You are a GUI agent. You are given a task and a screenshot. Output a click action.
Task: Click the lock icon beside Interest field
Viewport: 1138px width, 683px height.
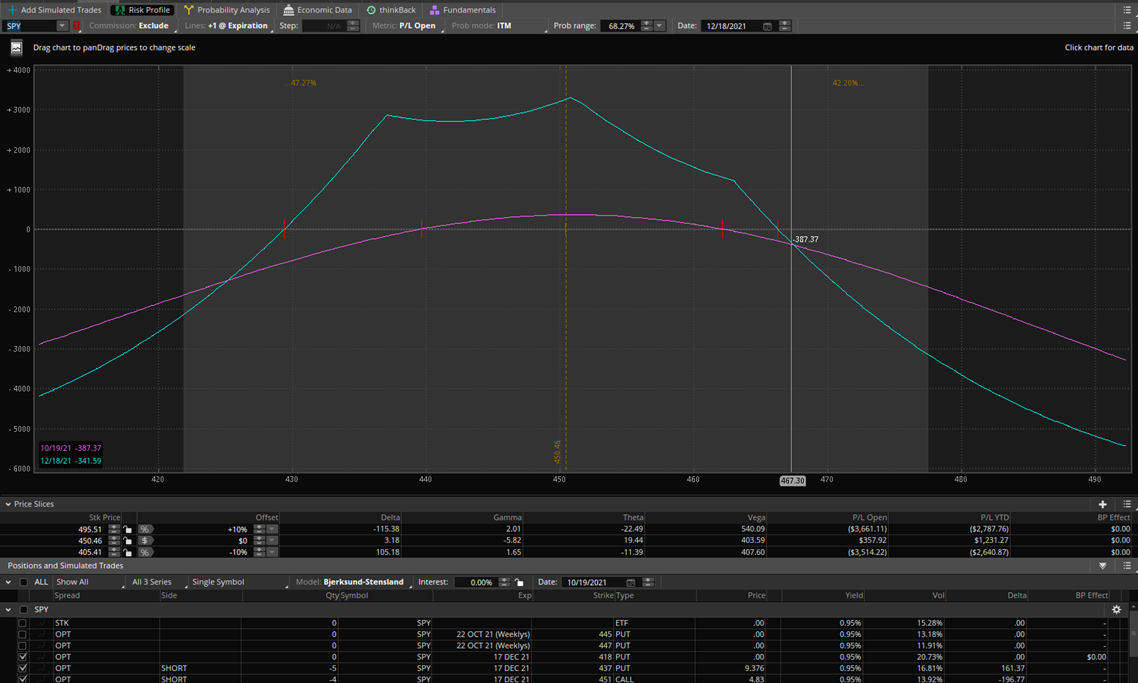click(x=519, y=582)
